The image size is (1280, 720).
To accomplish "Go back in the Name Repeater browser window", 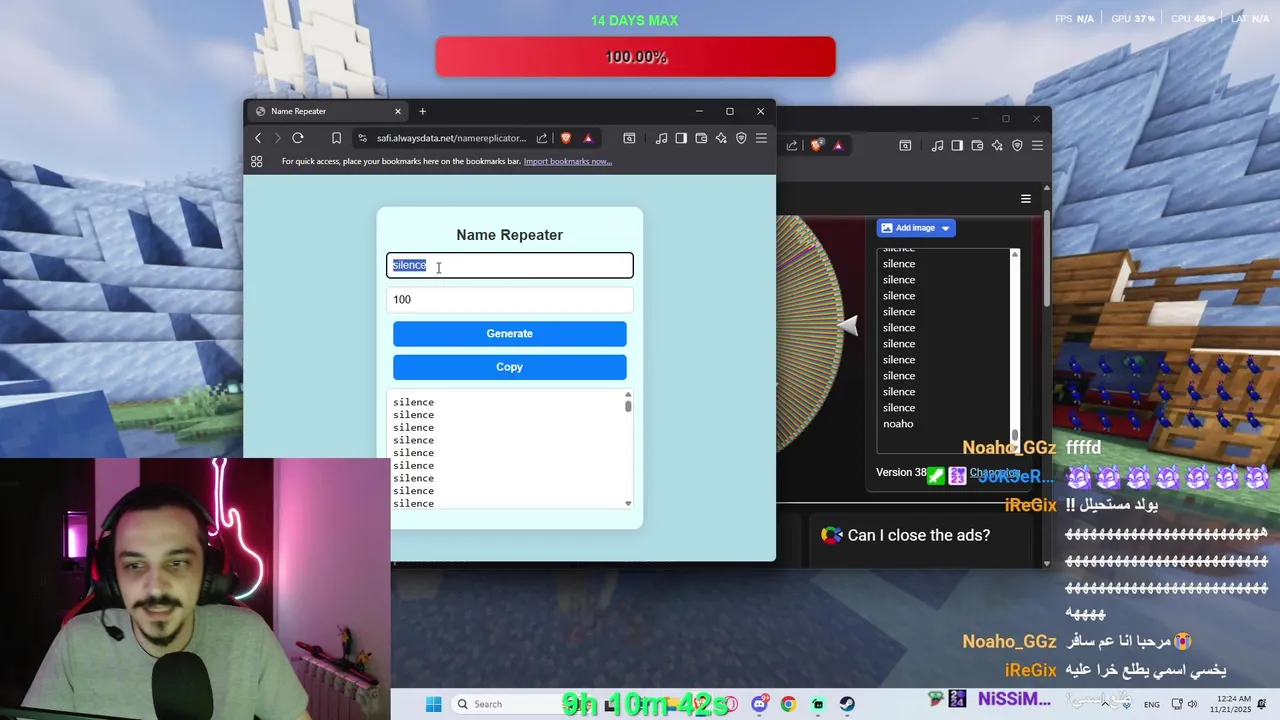I will click(x=258, y=138).
